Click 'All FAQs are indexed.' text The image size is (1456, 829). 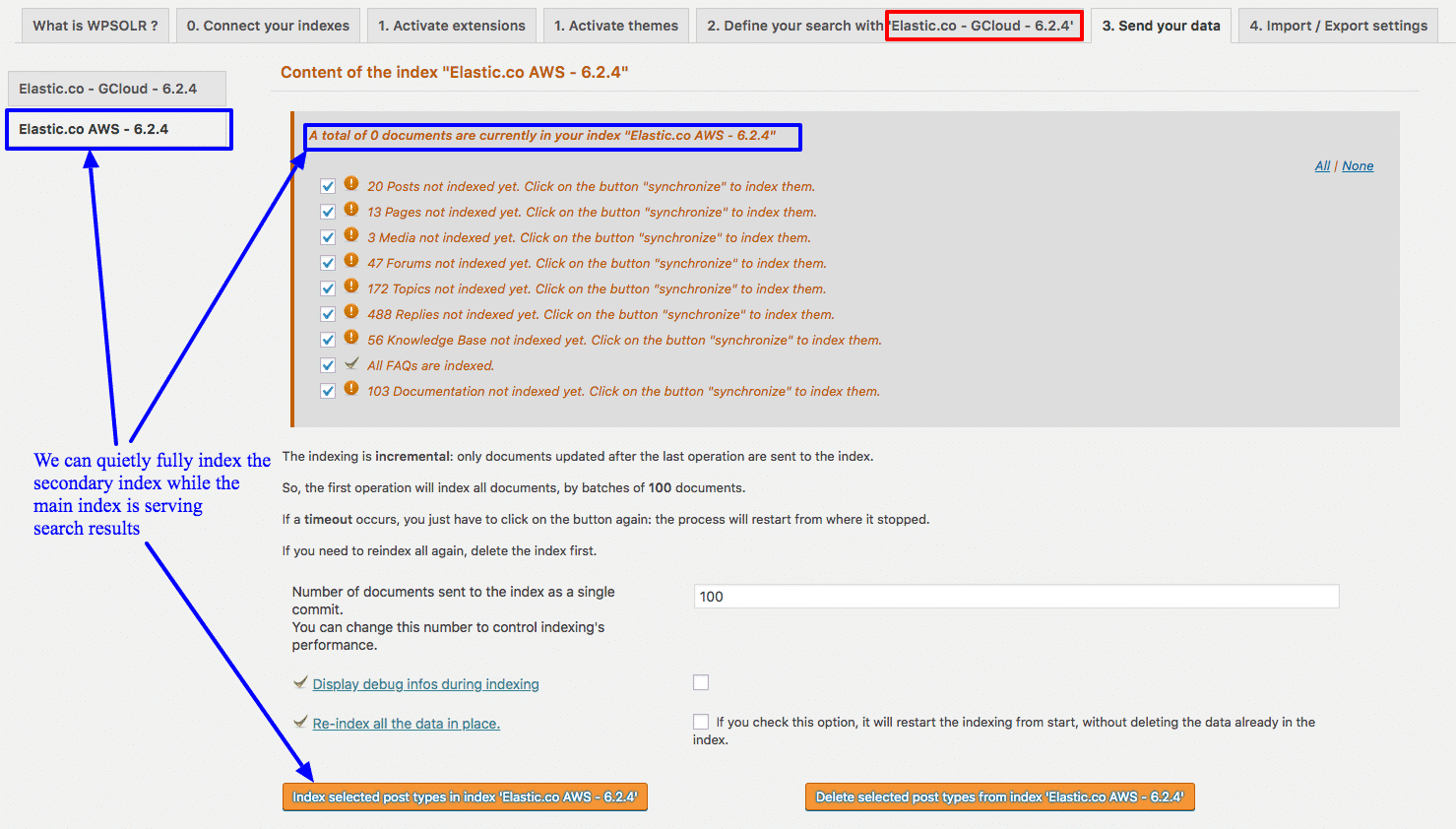[x=430, y=365]
